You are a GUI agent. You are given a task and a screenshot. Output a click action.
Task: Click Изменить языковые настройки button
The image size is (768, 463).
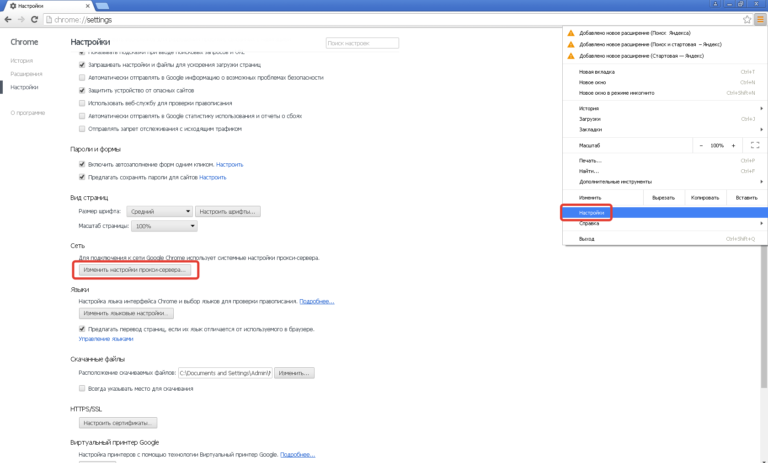point(126,313)
